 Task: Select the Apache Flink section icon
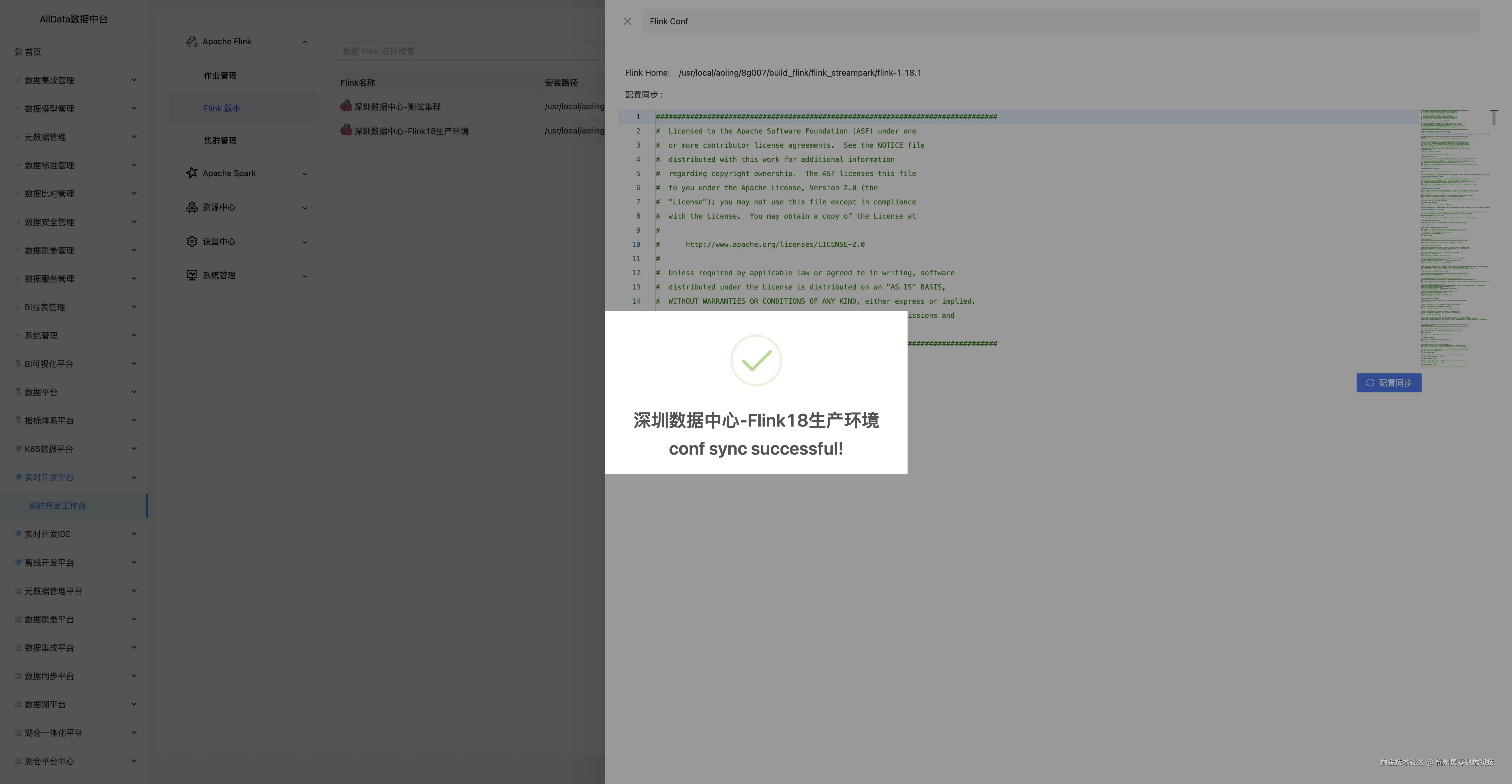192,41
